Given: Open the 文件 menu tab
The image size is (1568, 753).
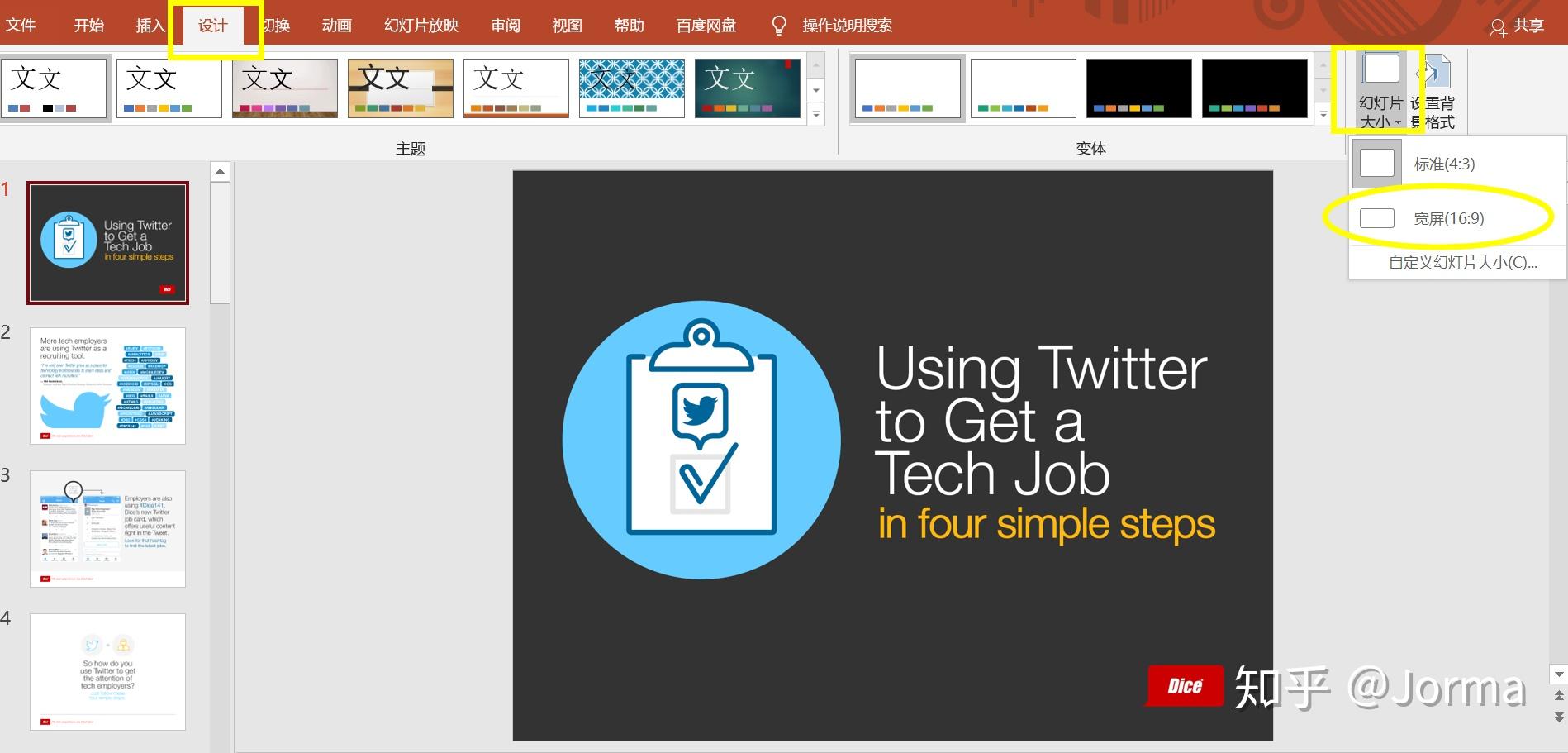Looking at the screenshot, I should click(21, 26).
